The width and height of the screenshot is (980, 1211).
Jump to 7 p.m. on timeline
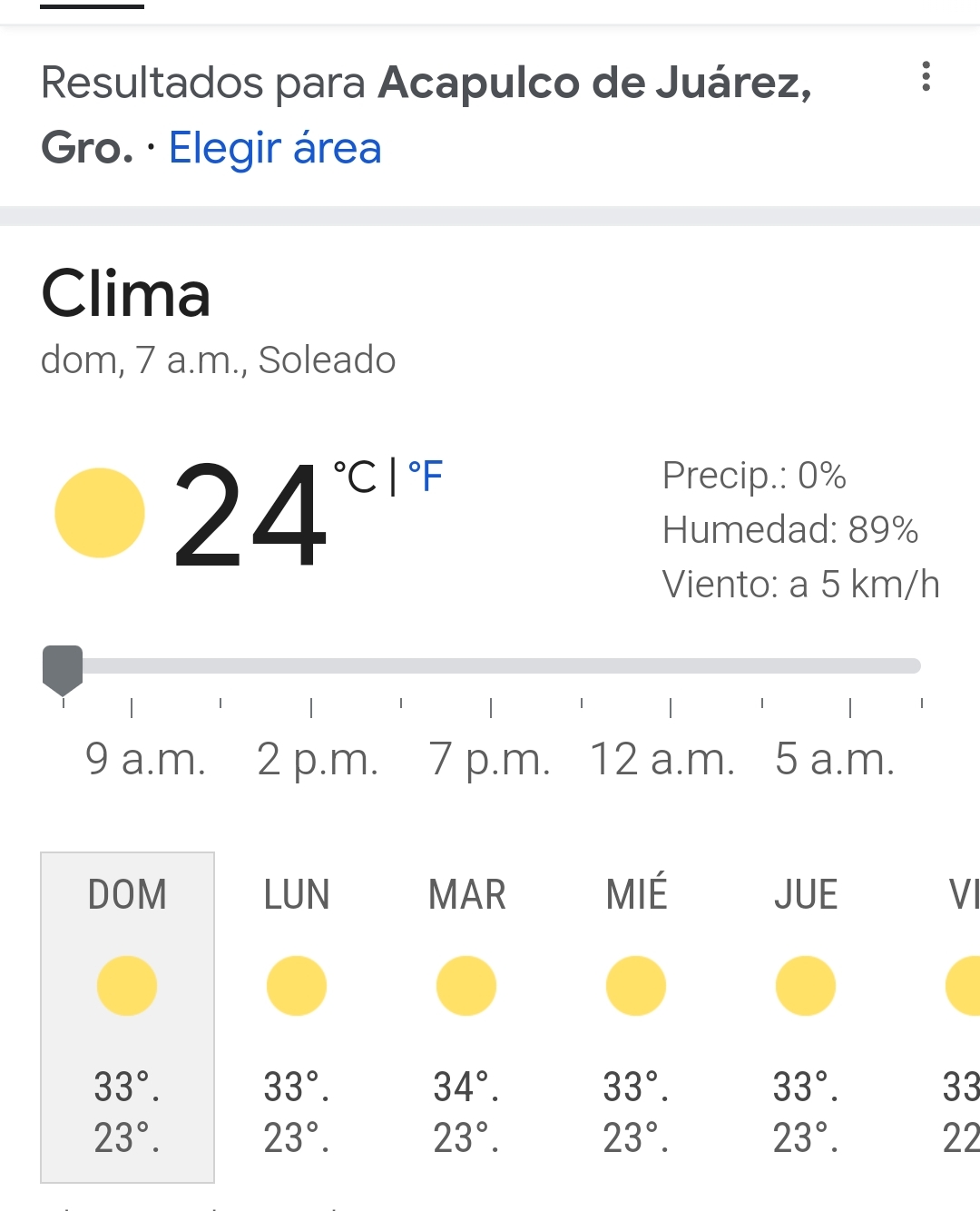pos(490,759)
